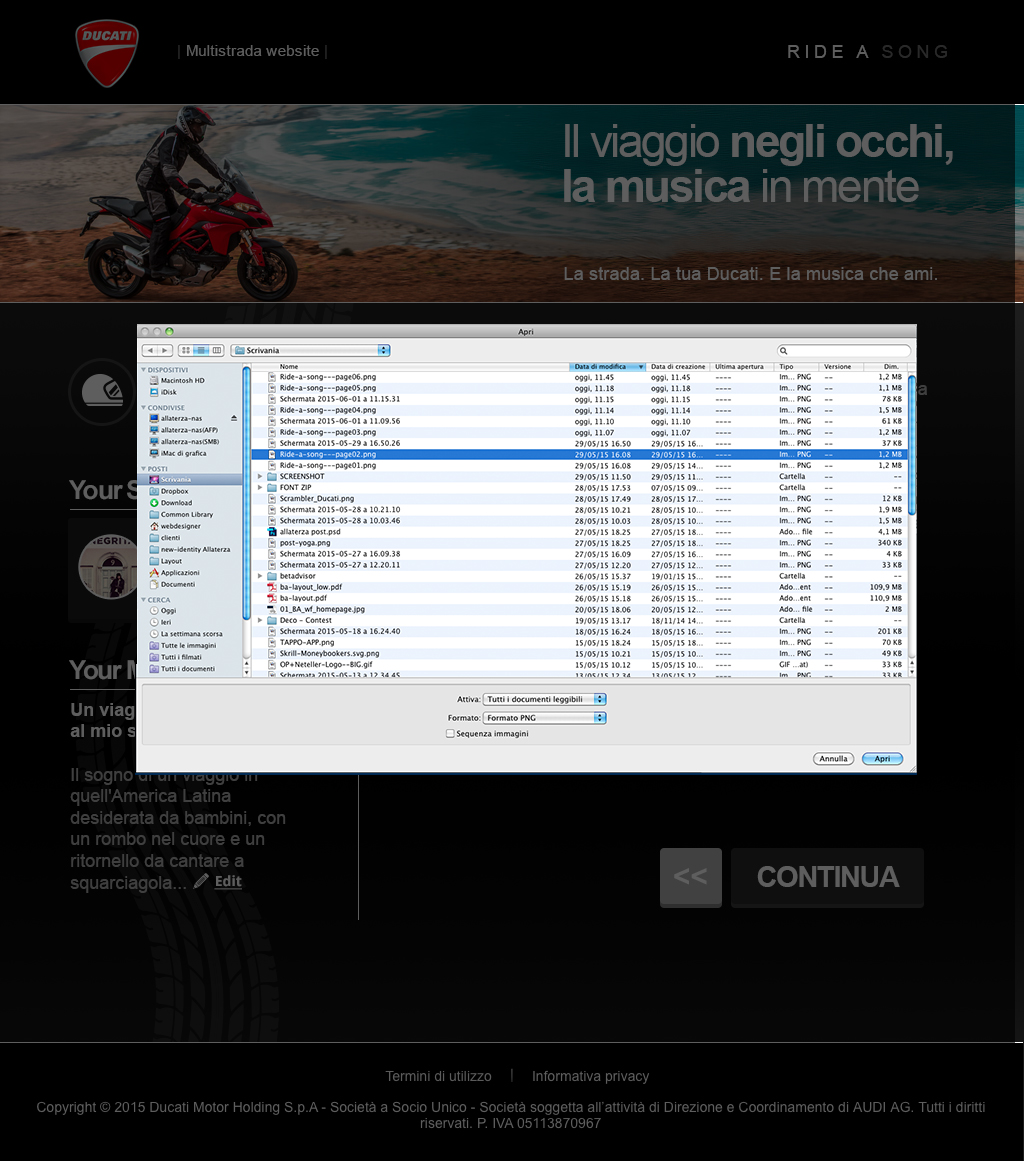This screenshot has width=1024, height=1161.
Task: Open the Scrivania location dropdown
Action: point(310,350)
